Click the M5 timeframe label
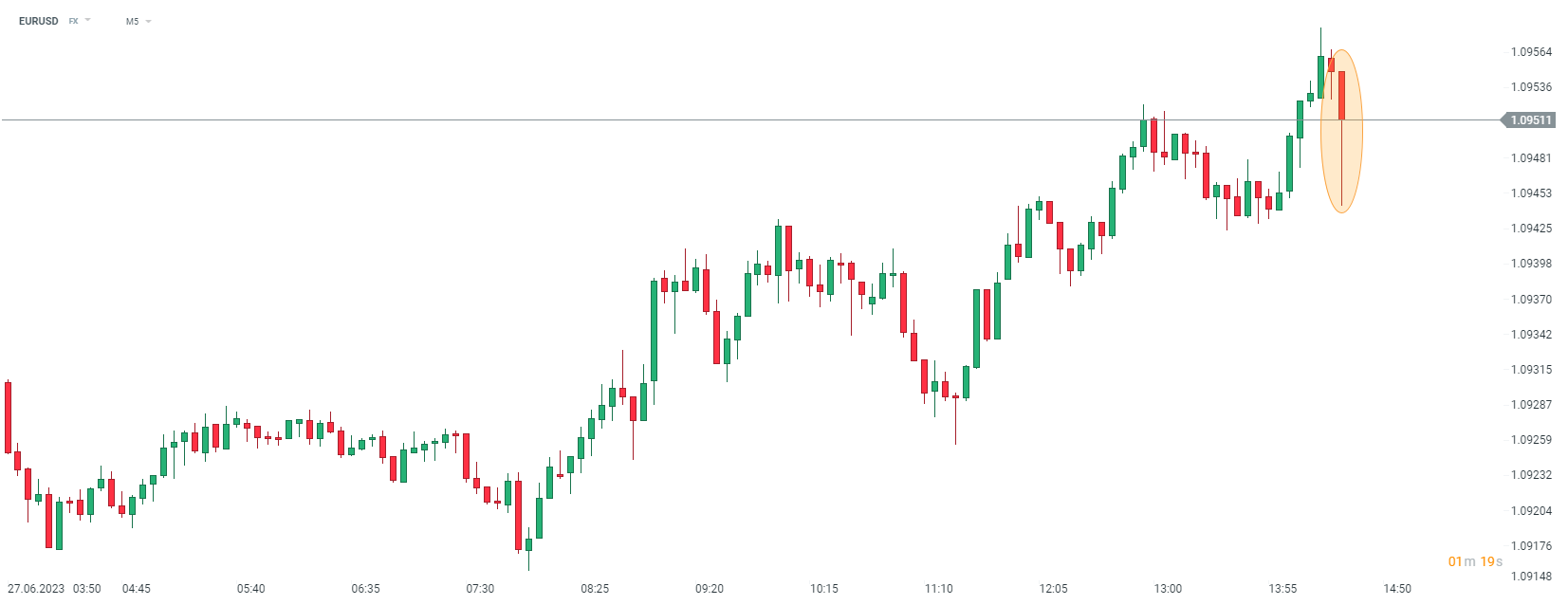Screen dimensions: 1568x605 pos(132,21)
